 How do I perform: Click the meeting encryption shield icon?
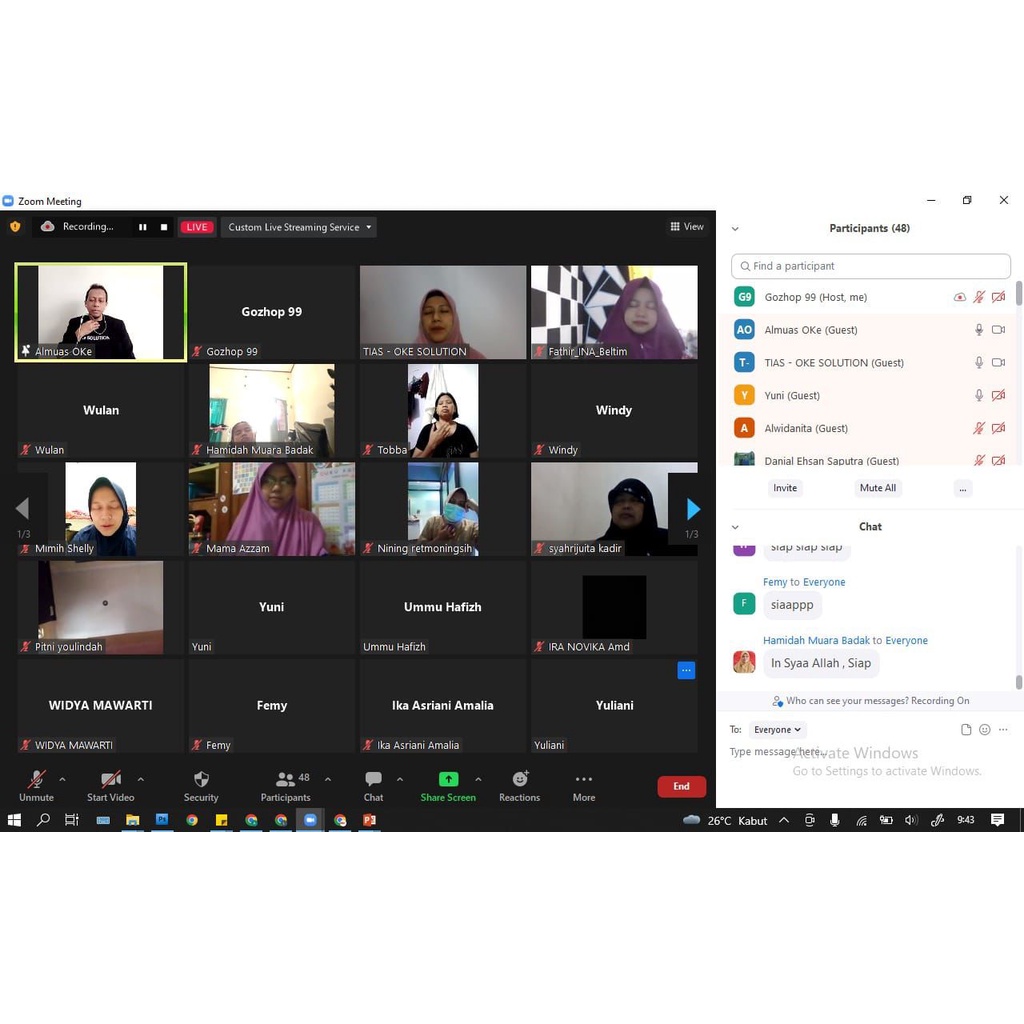(15, 227)
